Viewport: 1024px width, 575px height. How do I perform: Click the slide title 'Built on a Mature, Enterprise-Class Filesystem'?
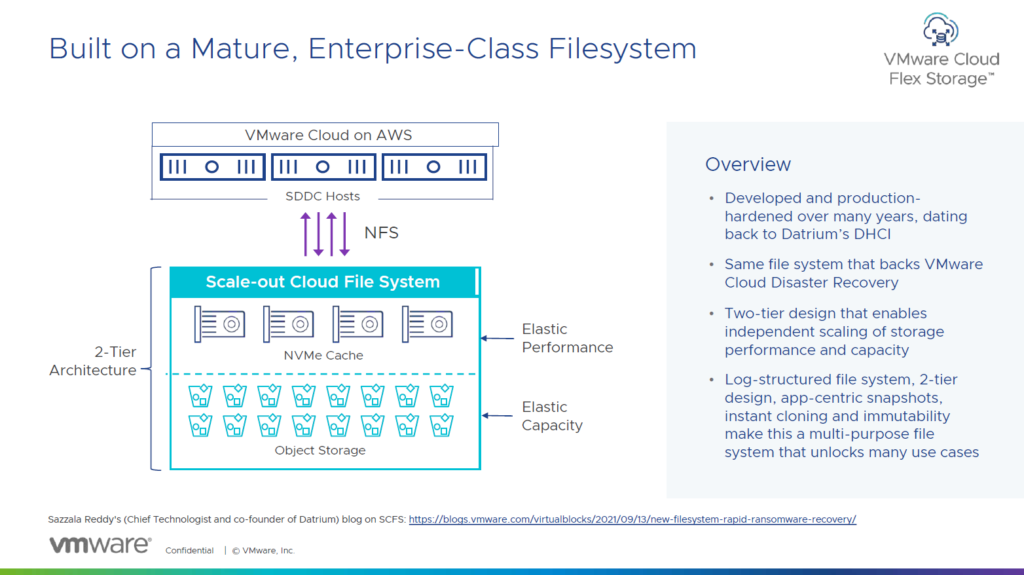click(x=373, y=49)
